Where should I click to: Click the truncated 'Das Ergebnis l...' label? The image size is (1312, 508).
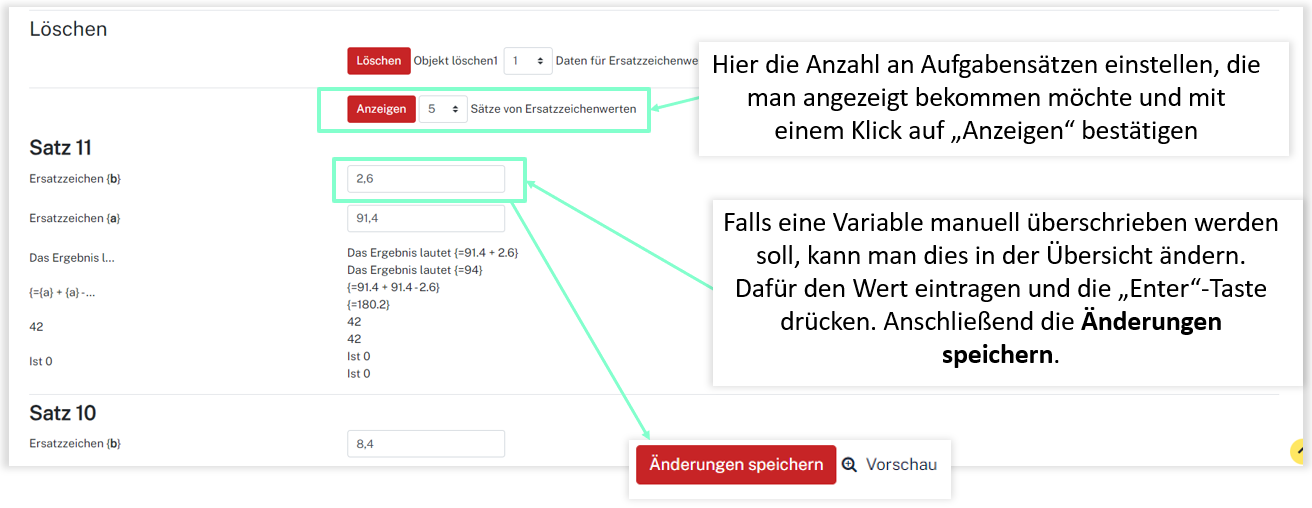click(72, 258)
